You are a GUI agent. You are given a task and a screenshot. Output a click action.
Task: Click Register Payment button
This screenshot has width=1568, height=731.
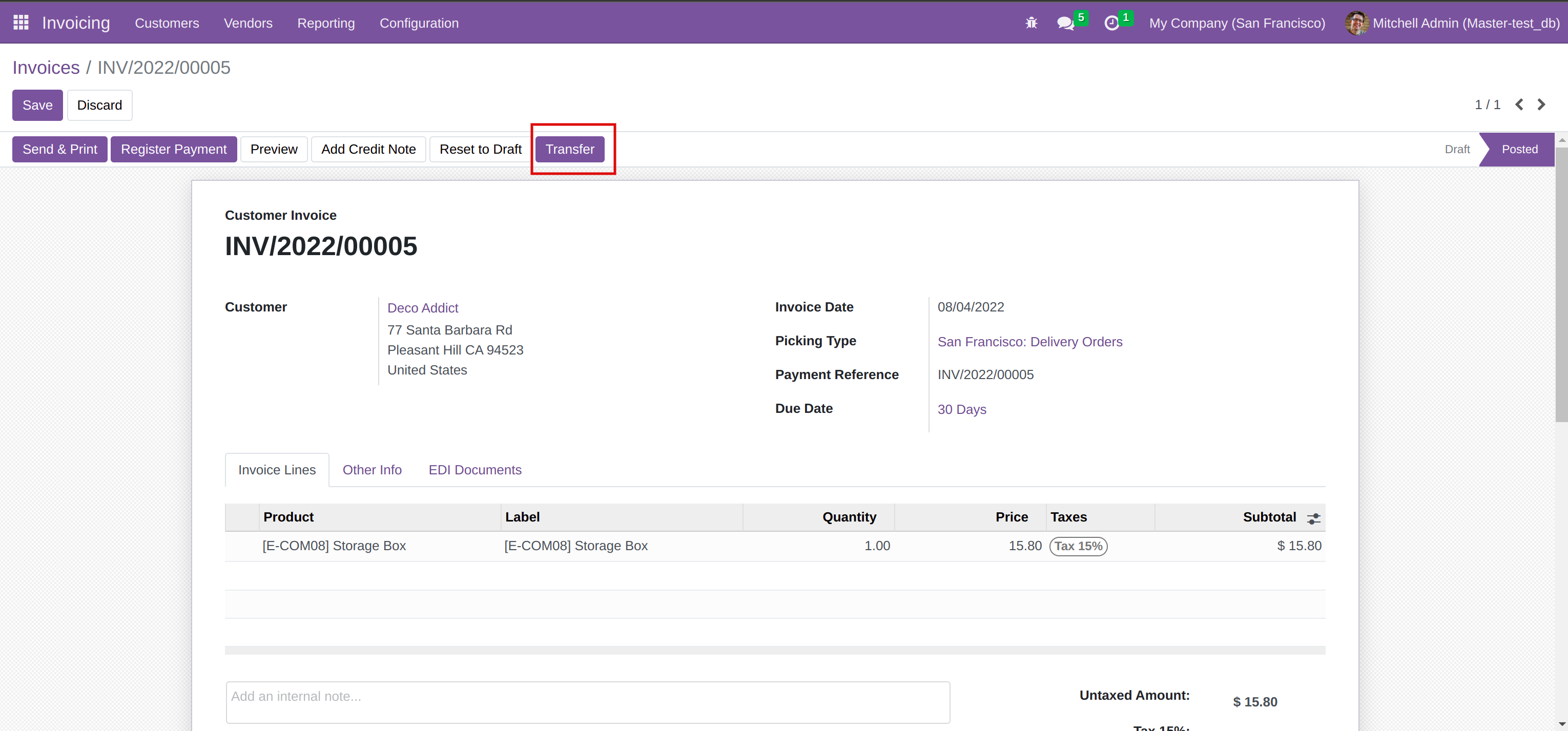[x=174, y=149]
